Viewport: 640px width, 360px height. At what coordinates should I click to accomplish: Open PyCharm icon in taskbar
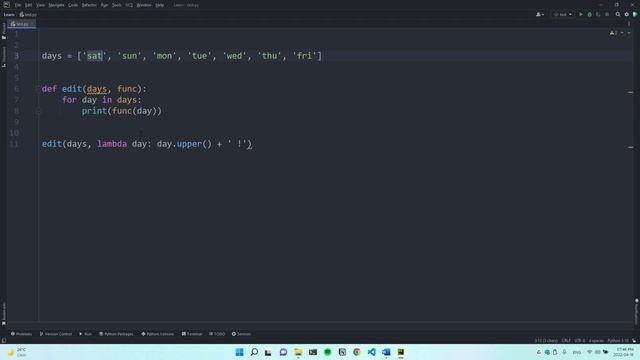tap(401, 352)
